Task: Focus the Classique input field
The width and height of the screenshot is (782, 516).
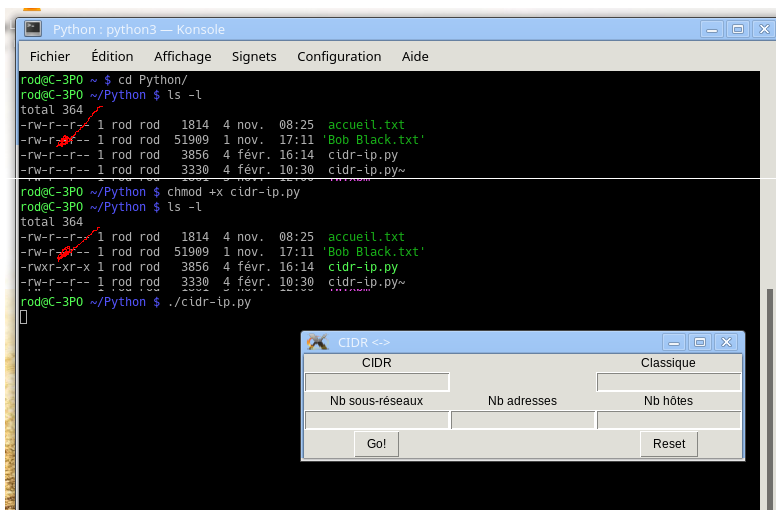Action: pos(668,382)
